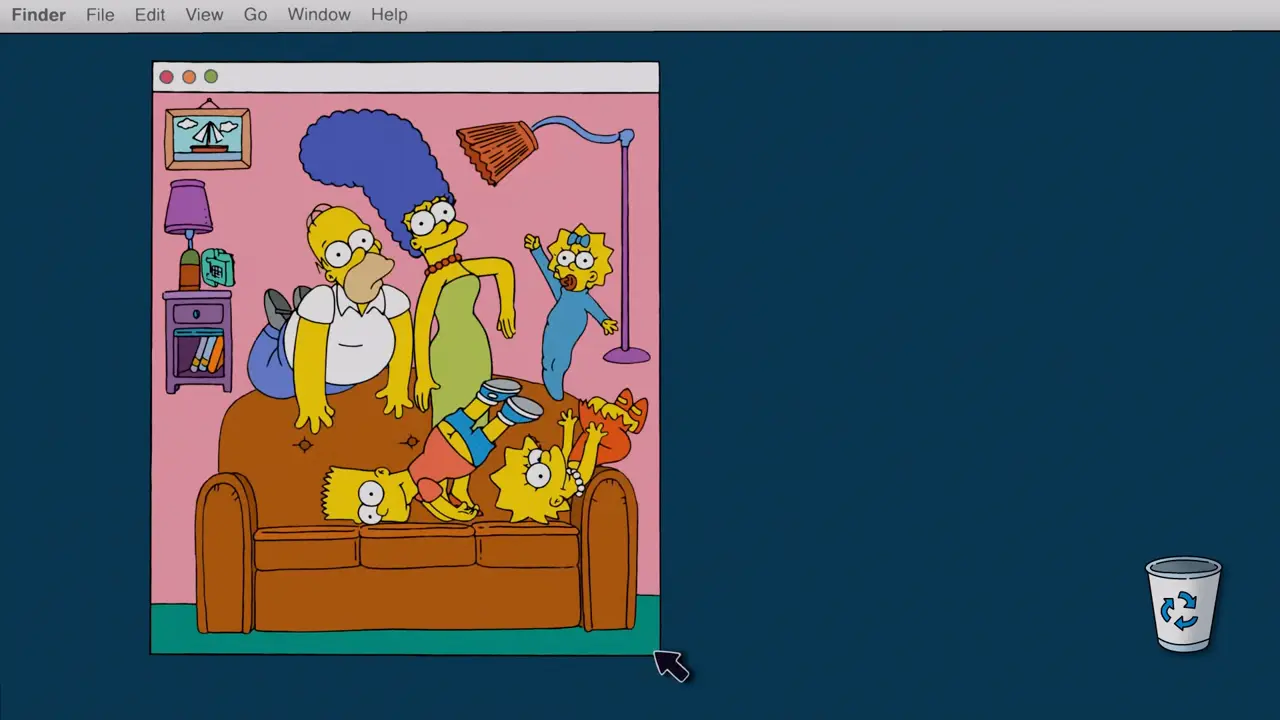
Task: Open the Edit menu
Action: 150,15
